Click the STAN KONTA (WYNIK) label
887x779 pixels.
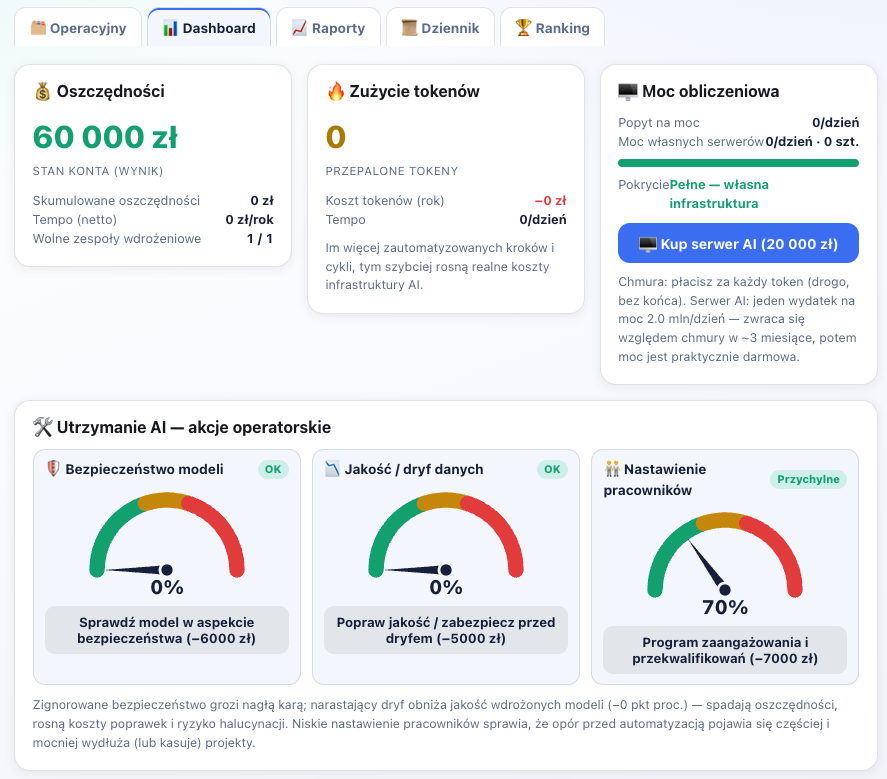[98, 171]
